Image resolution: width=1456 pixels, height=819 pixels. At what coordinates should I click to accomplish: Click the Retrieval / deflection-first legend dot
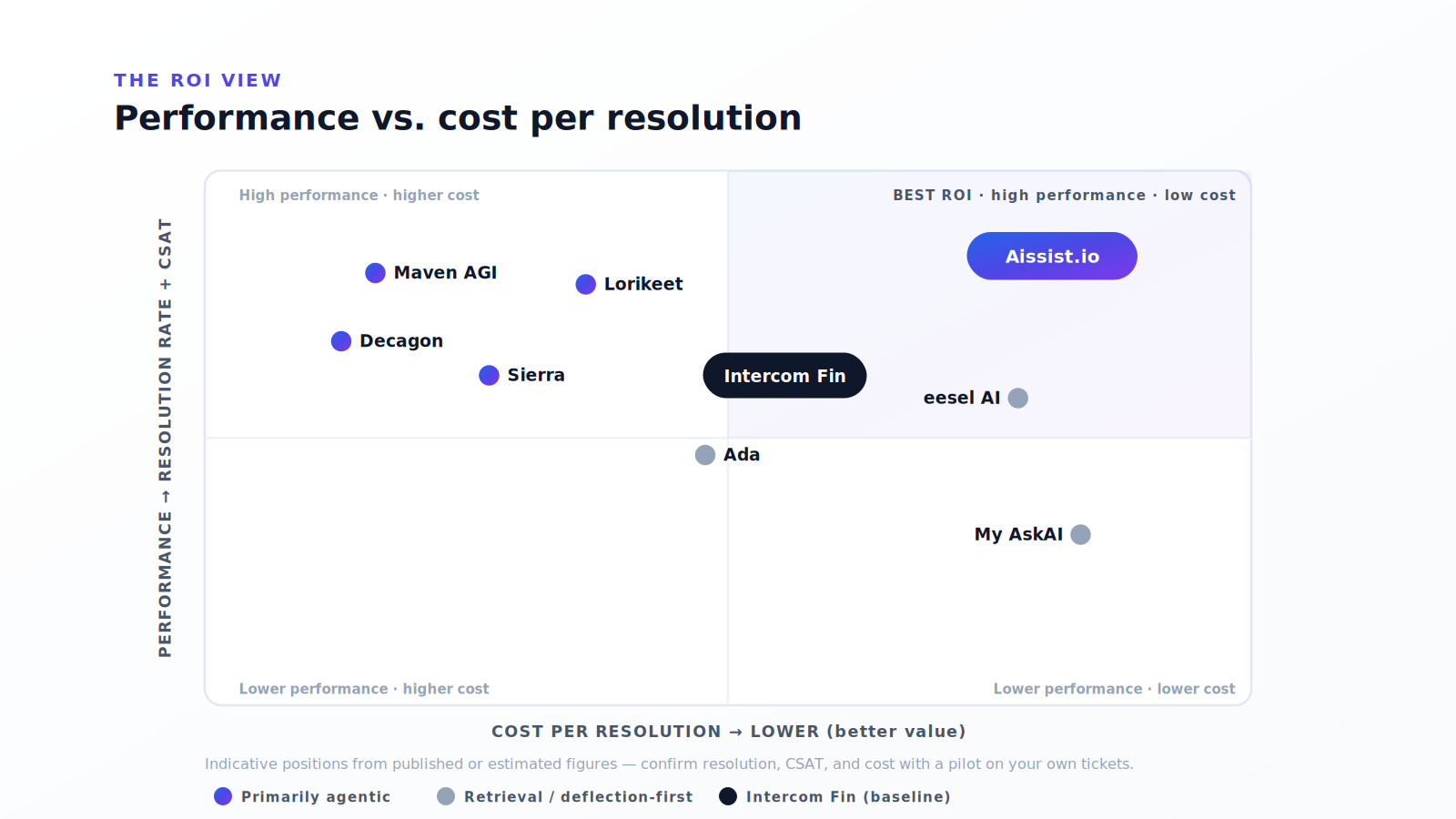coord(446,796)
